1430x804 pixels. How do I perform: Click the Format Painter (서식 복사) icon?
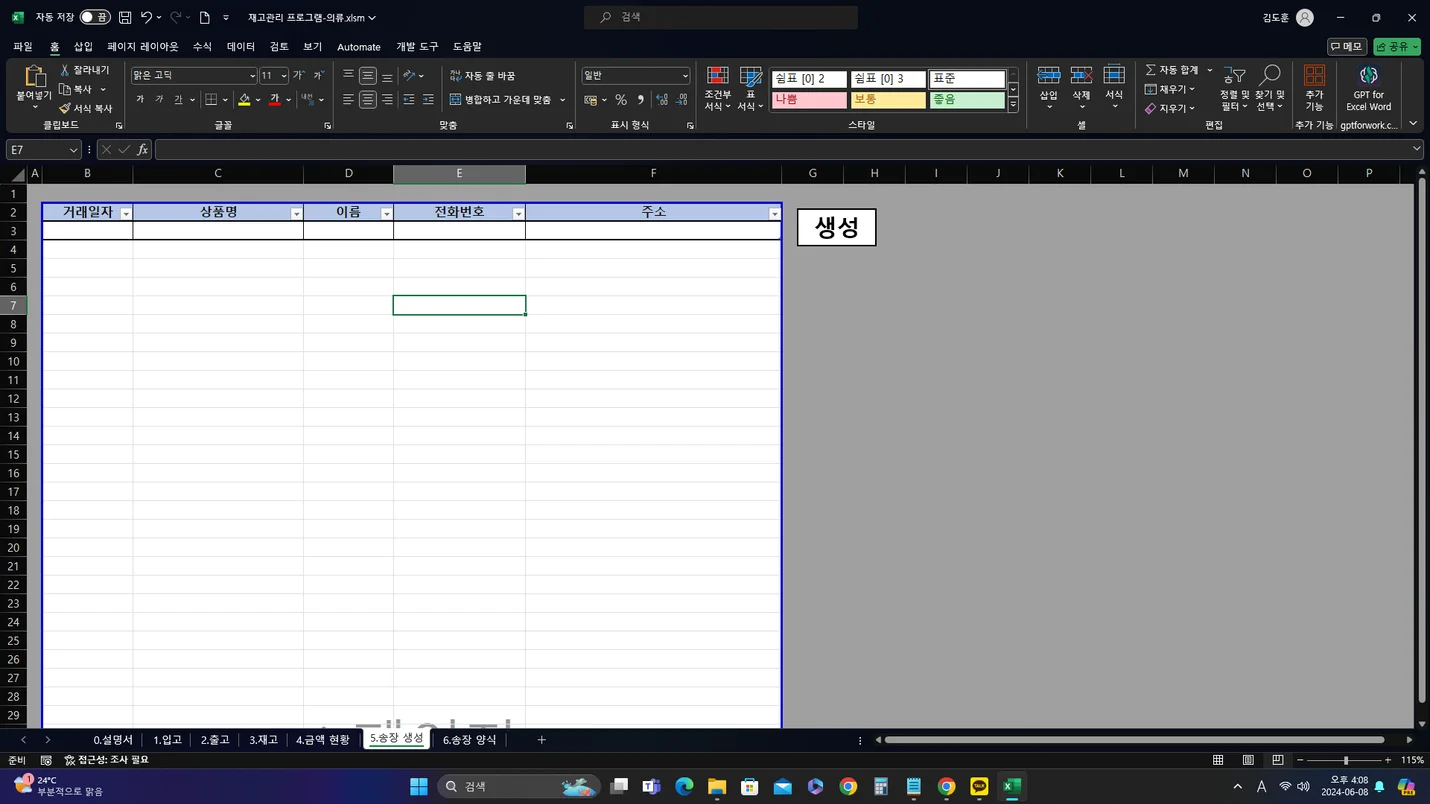click(65, 108)
